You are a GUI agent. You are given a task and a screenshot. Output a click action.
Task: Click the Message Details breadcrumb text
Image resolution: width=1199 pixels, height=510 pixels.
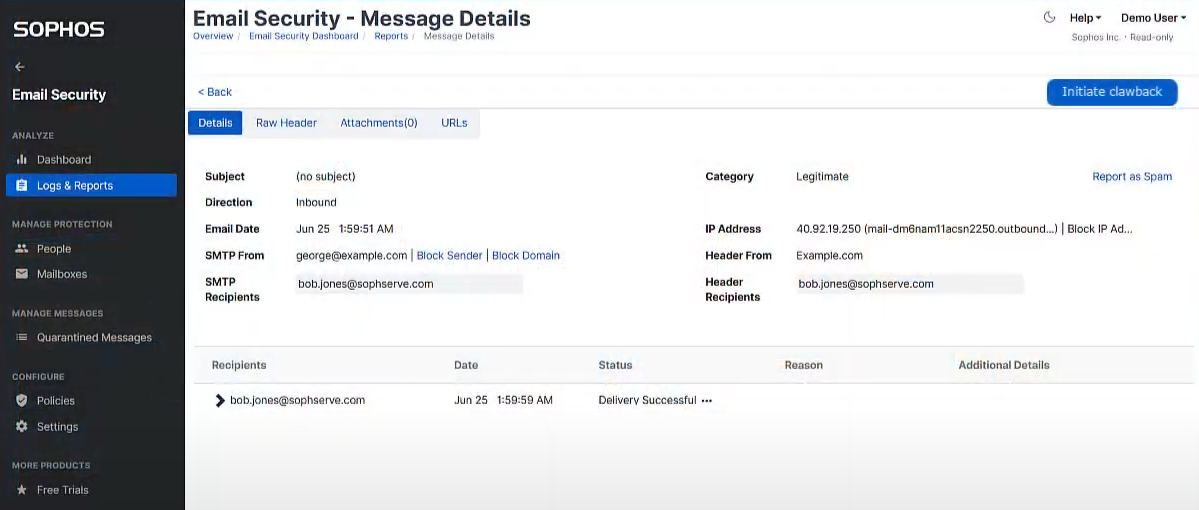click(x=459, y=36)
